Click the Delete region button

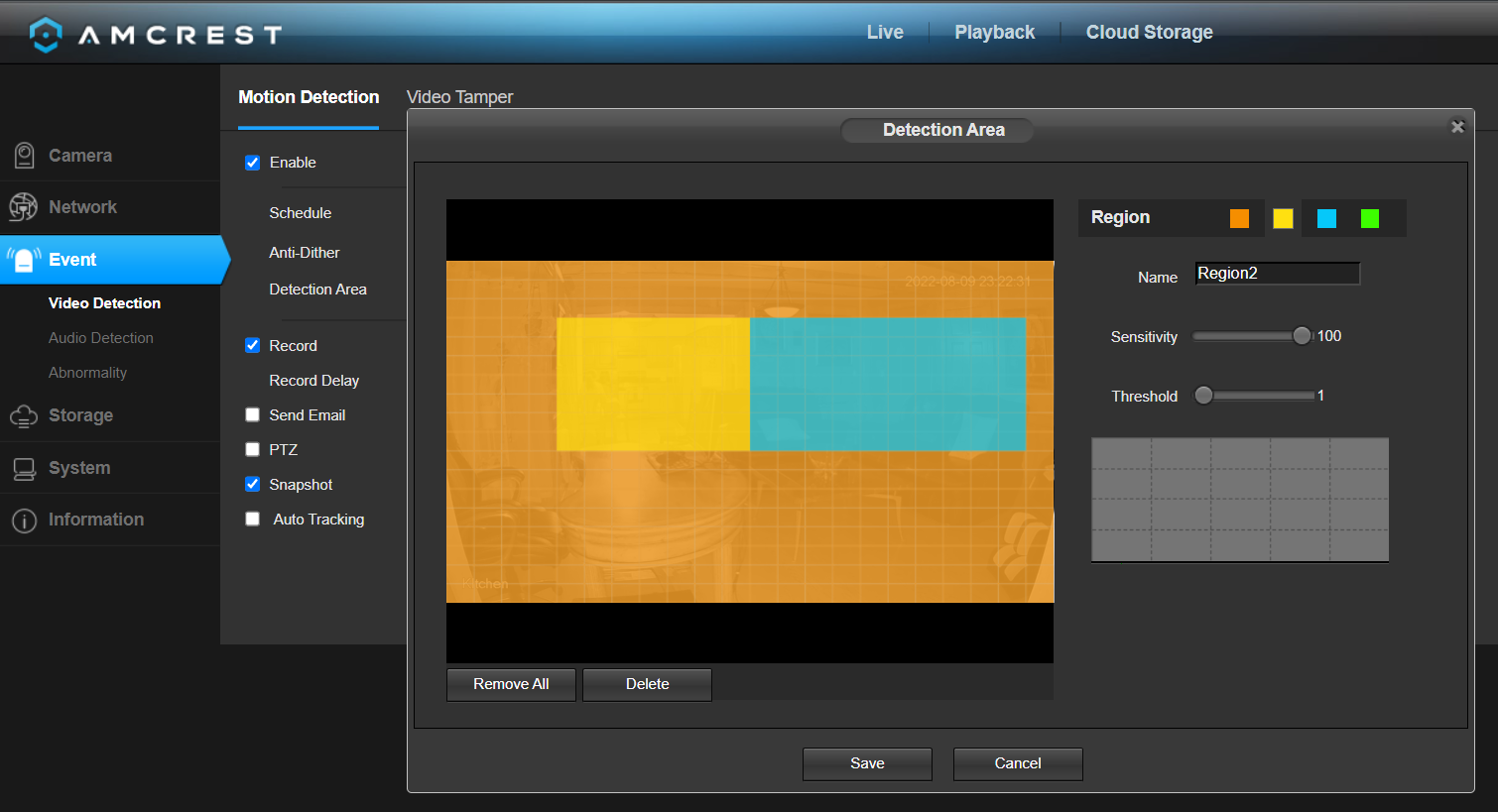click(647, 684)
